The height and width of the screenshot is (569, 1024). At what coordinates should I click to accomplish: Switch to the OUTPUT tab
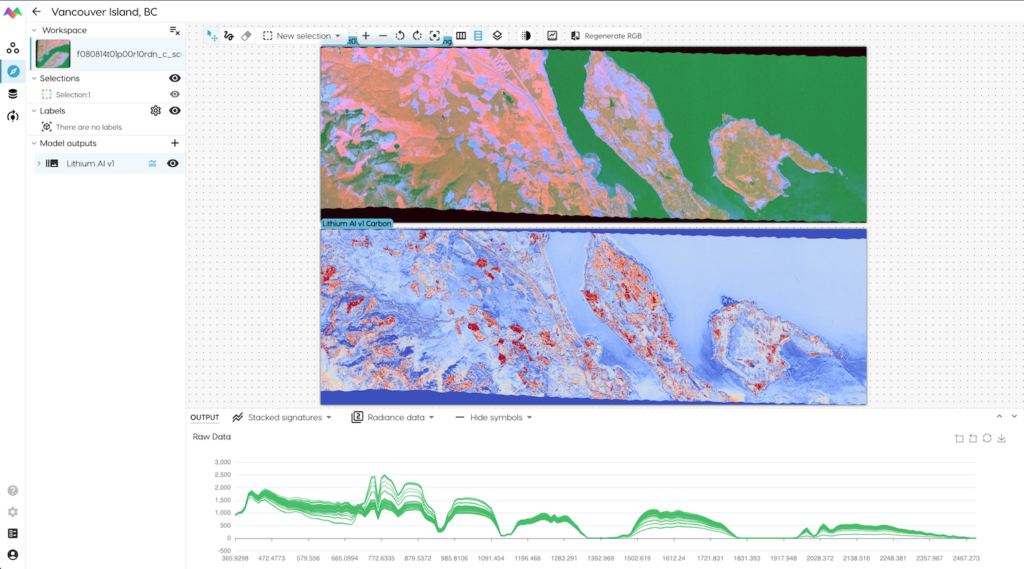[205, 417]
